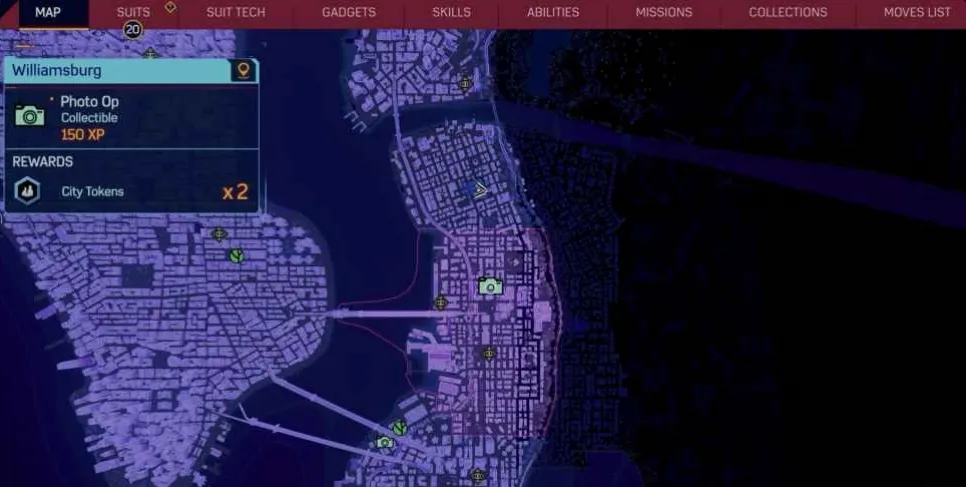This screenshot has height=487, width=966.
Task: Select Manhattan Spider-Bot marker below the info panel
Action: click(x=219, y=234)
